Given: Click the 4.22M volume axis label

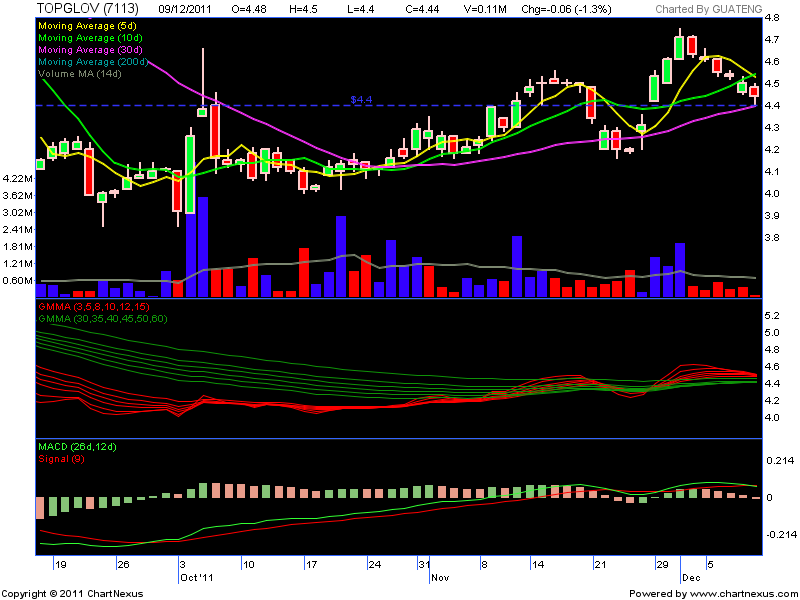Looking at the screenshot, I should pos(19,179).
